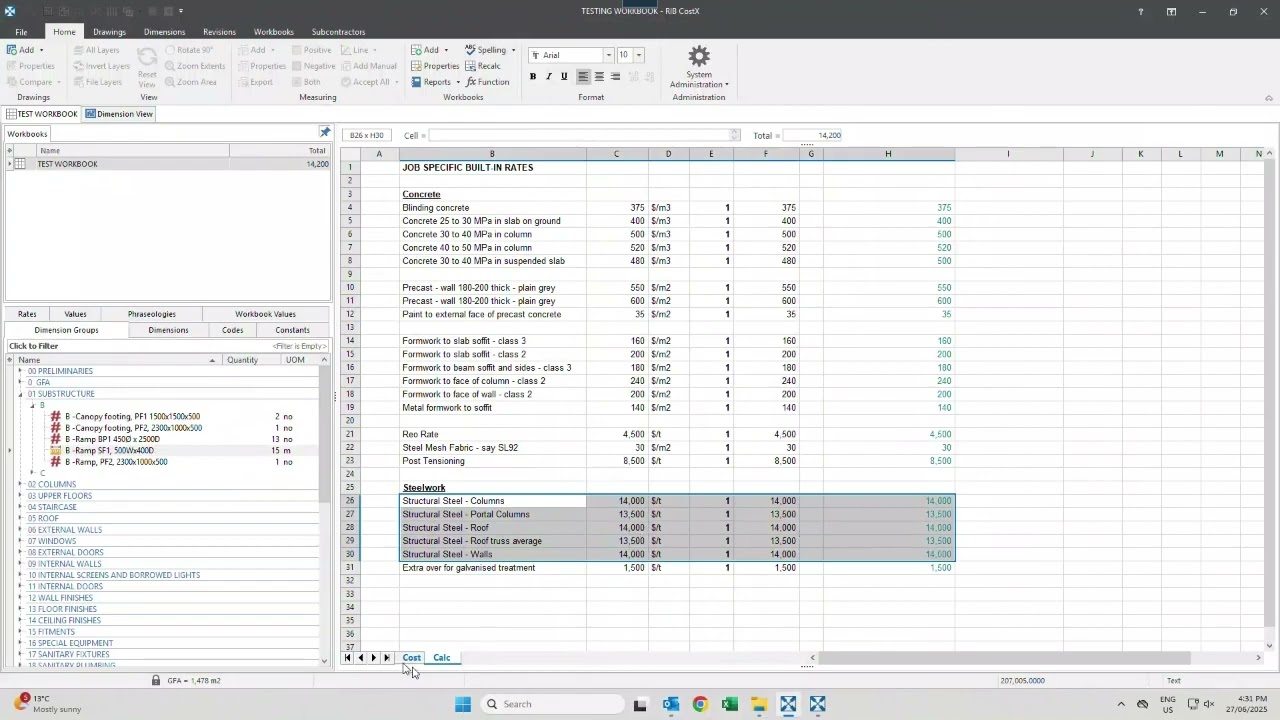
Task: Center-align the cell text
Action: [599, 77]
